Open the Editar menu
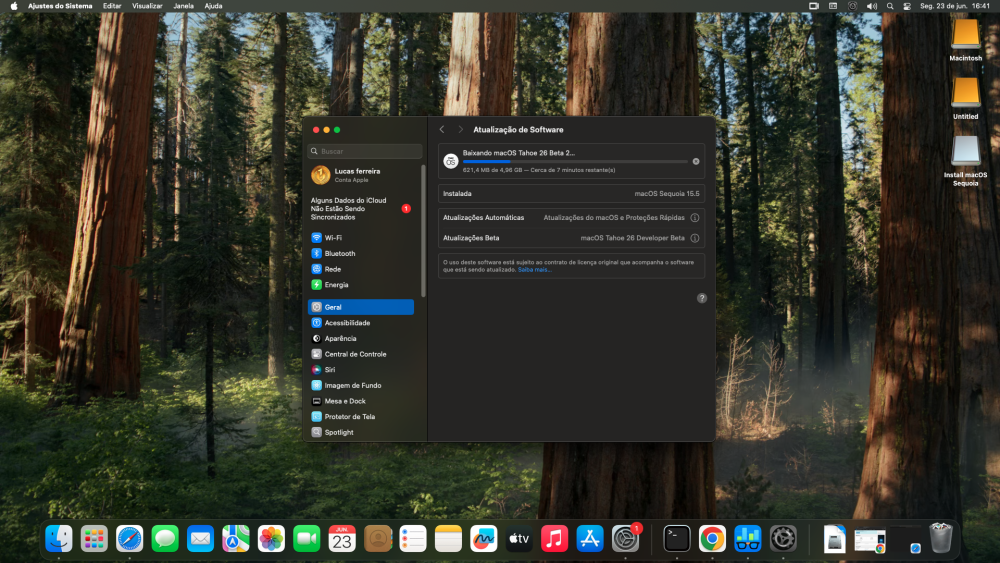The width and height of the screenshot is (1000, 563). coord(112,6)
